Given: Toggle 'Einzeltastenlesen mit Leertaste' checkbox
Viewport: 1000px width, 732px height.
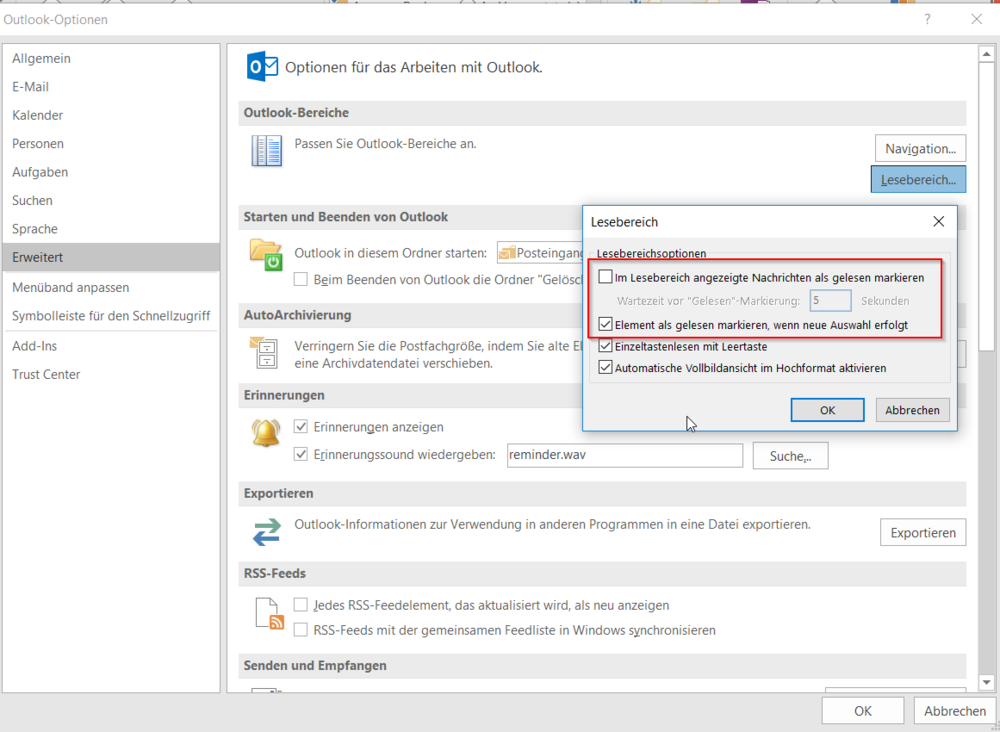Looking at the screenshot, I should 605,346.
